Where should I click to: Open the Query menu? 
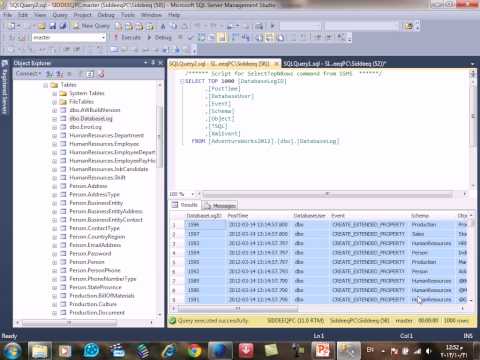pos(60,15)
